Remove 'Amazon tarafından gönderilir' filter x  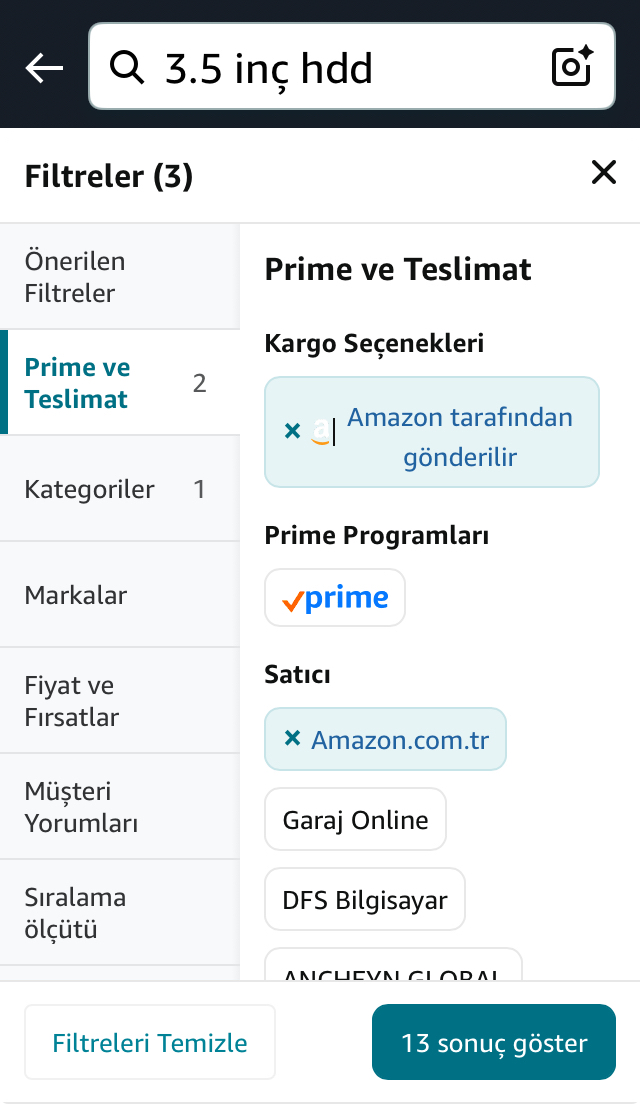pos(292,430)
